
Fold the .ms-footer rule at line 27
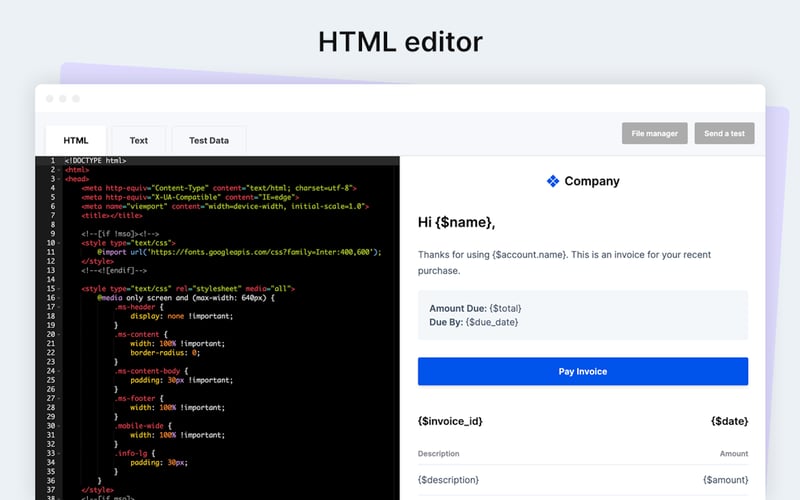pyautogui.click(x=59, y=398)
